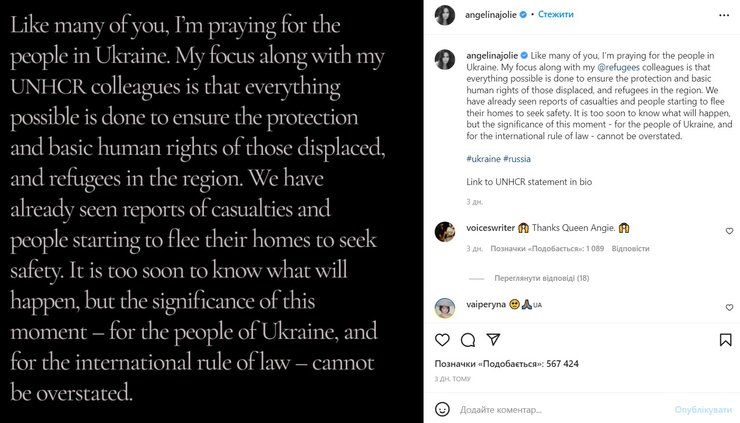Viewport: 740px width, 423px height.
Task: Click voiceswriter's comment avatar
Action: [445, 232]
